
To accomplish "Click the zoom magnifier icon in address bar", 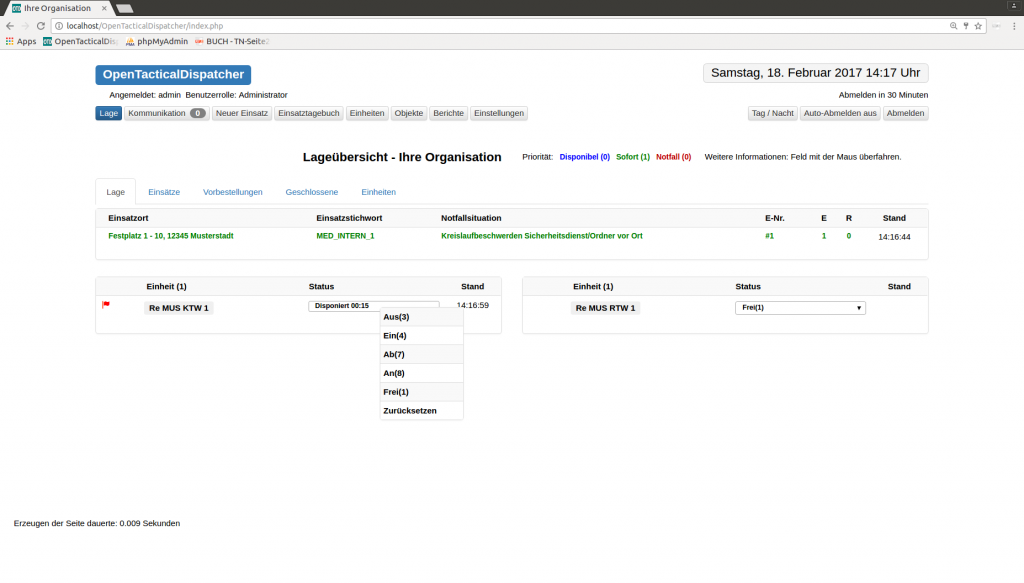I will click(953, 26).
